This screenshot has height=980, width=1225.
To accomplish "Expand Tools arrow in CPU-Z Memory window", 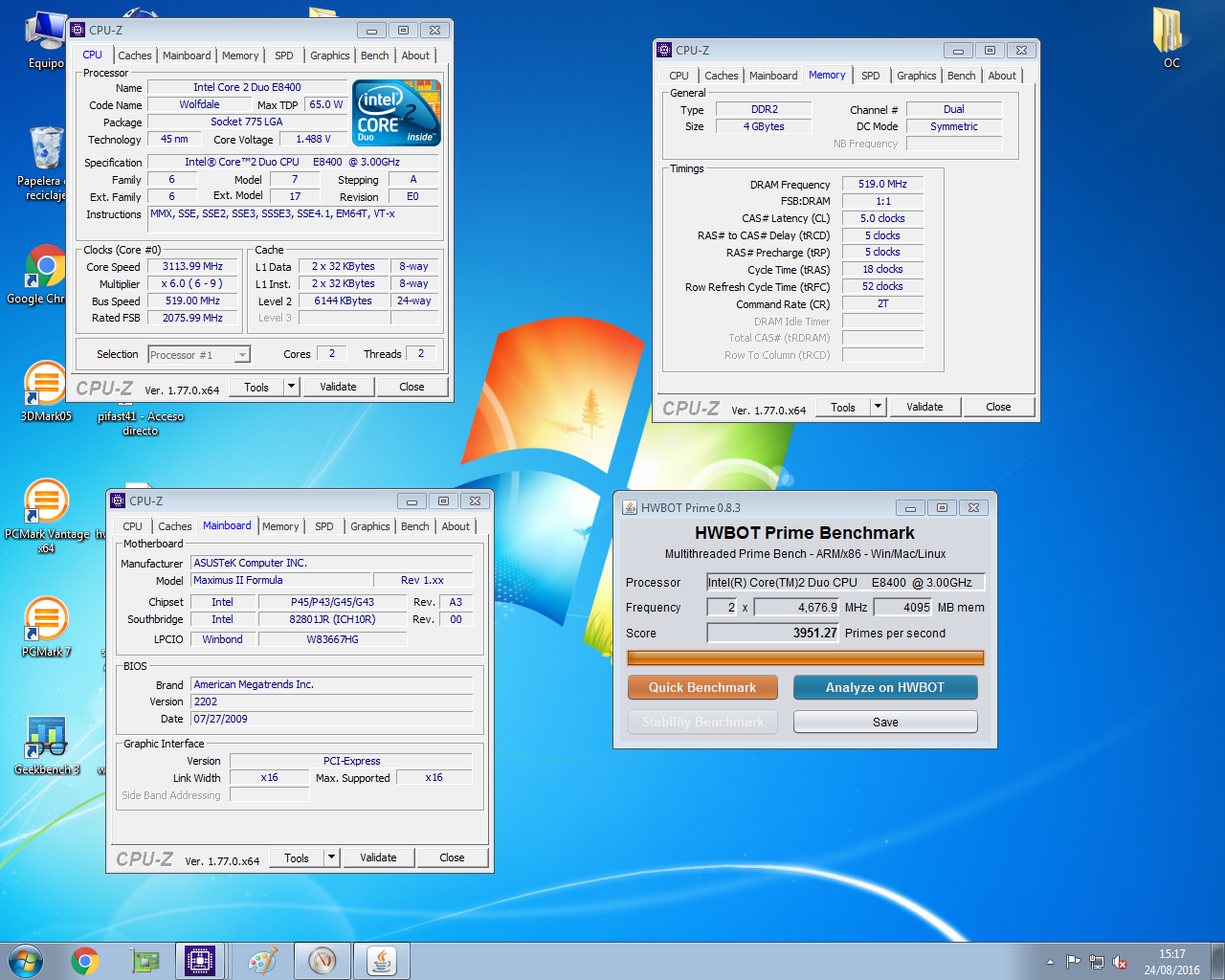I will point(878,407).
